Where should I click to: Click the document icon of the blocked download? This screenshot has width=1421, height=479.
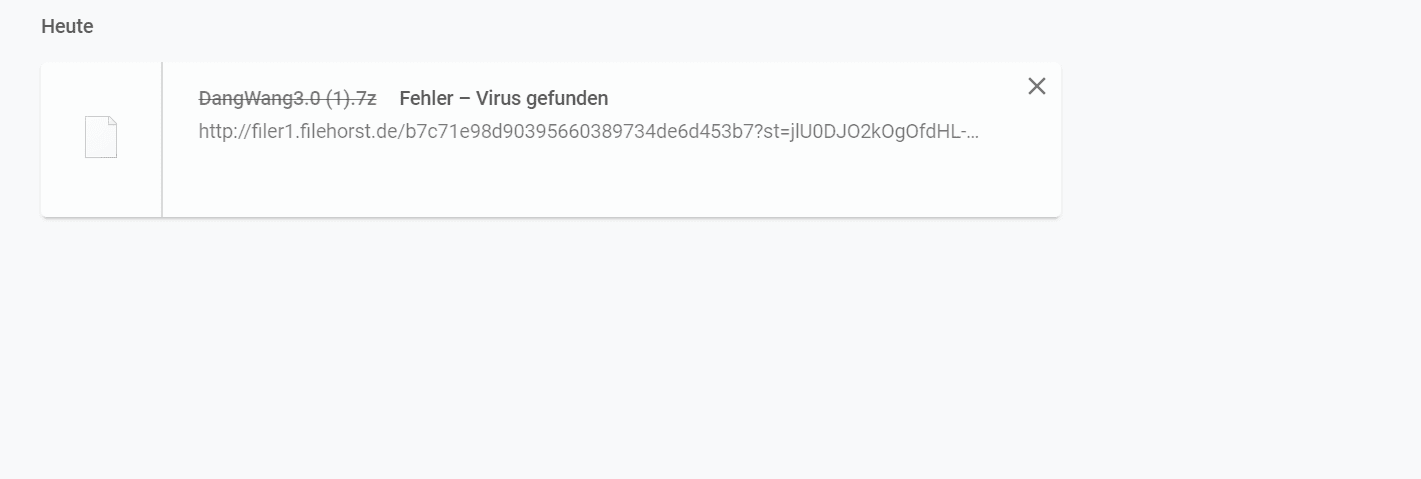101,137
